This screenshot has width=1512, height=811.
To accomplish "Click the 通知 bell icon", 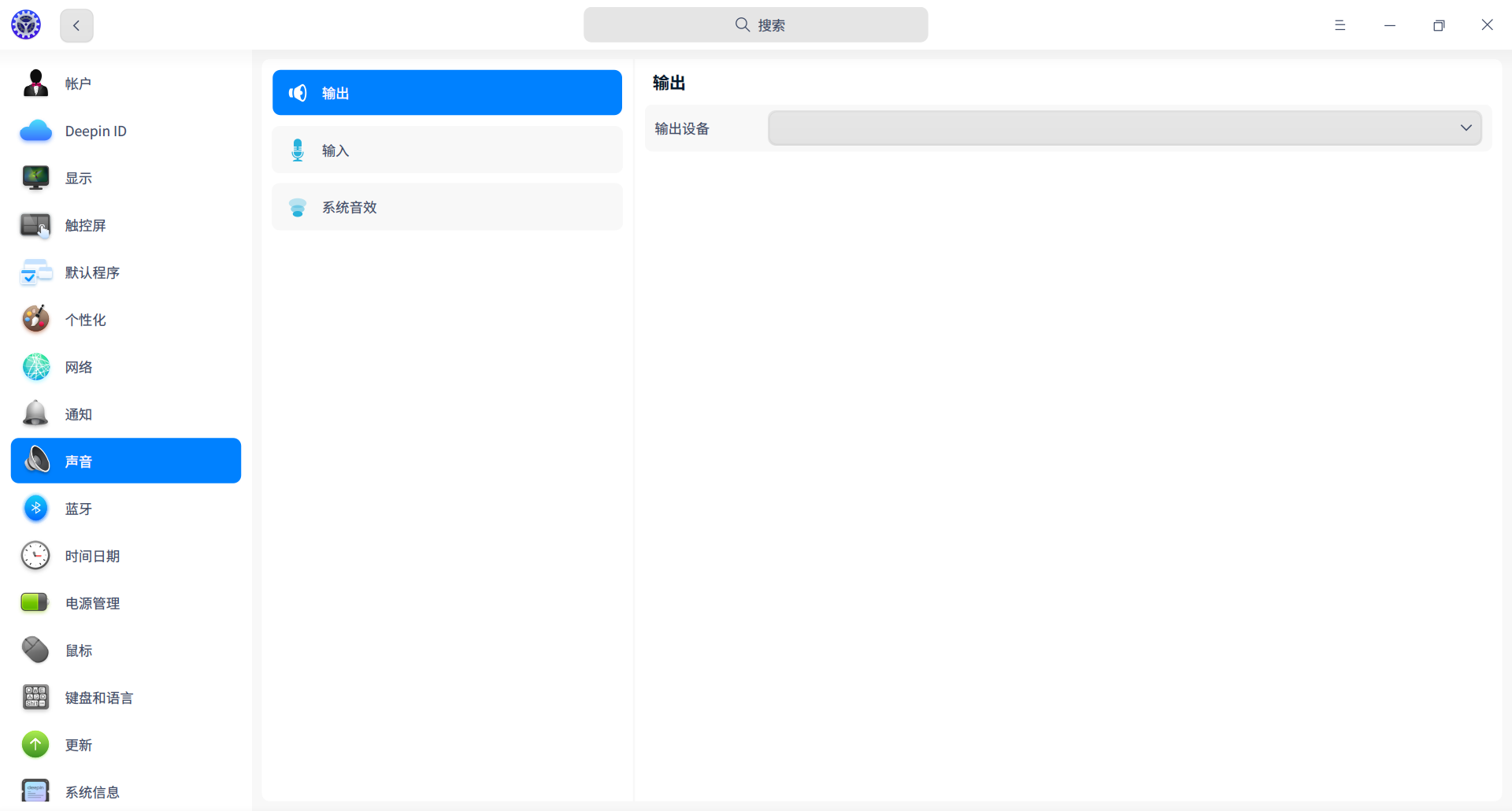I will tap(35, 414).
